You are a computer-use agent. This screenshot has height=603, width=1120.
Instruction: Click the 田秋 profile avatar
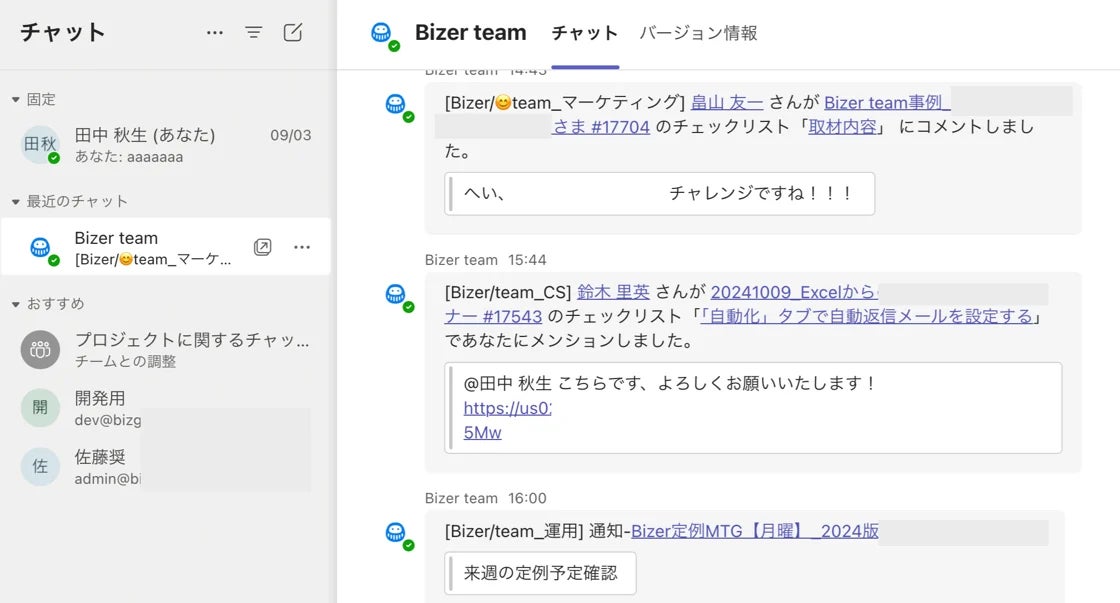(41, 144)
